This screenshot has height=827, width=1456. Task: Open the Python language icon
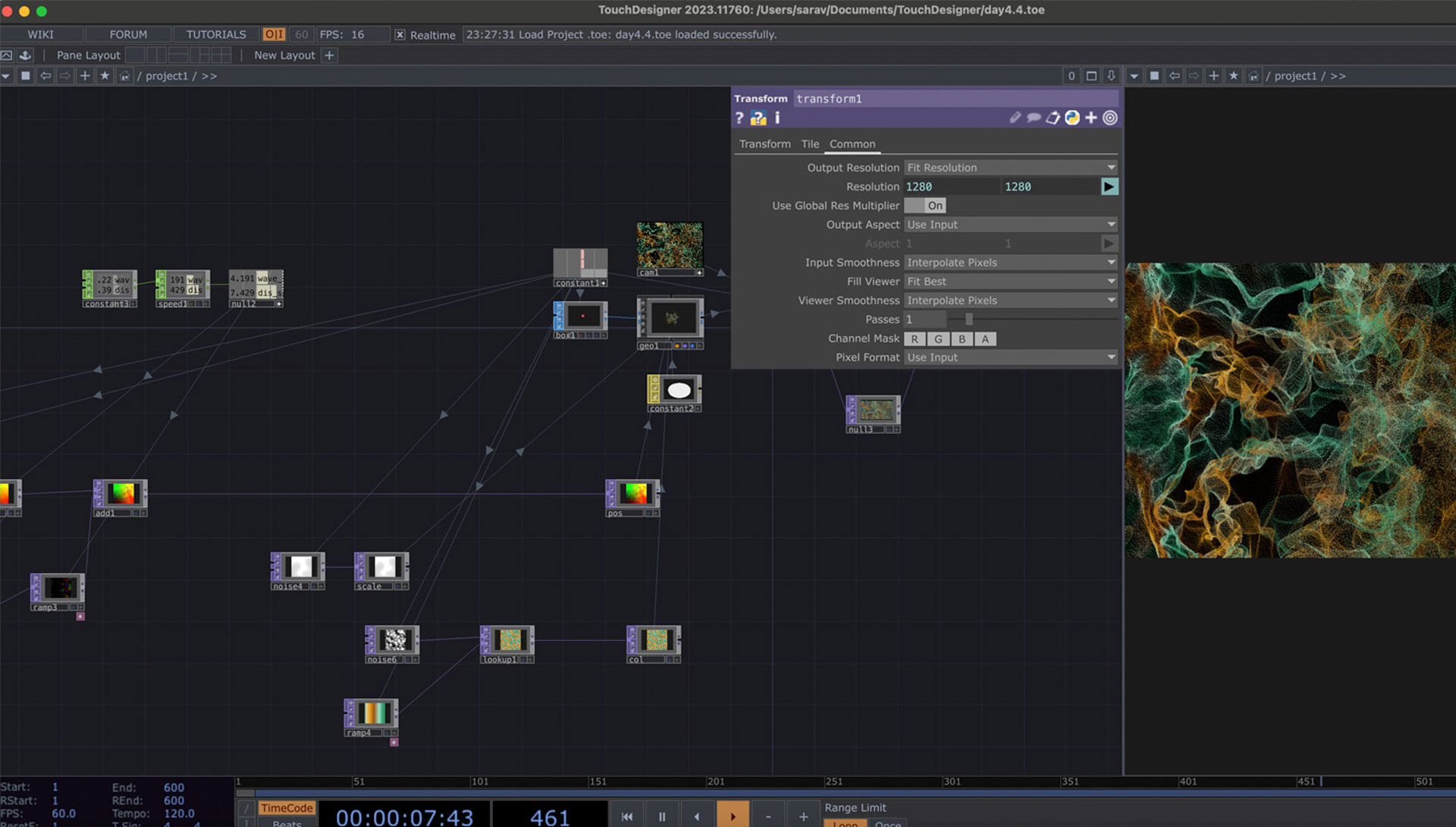pyautogui.click(x=1072, y=118)
